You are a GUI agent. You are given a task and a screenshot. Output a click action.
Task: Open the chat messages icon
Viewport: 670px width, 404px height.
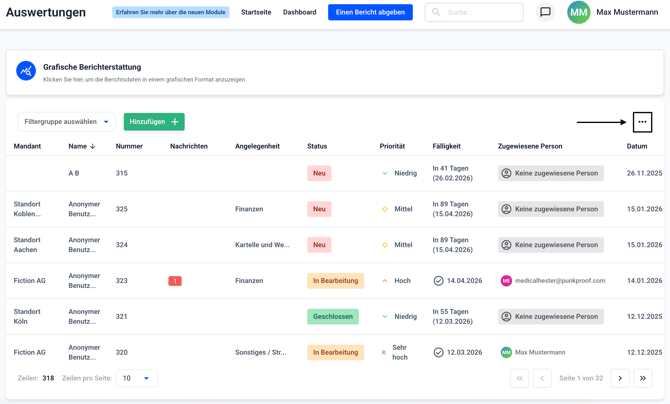click(x=545, y=13)
